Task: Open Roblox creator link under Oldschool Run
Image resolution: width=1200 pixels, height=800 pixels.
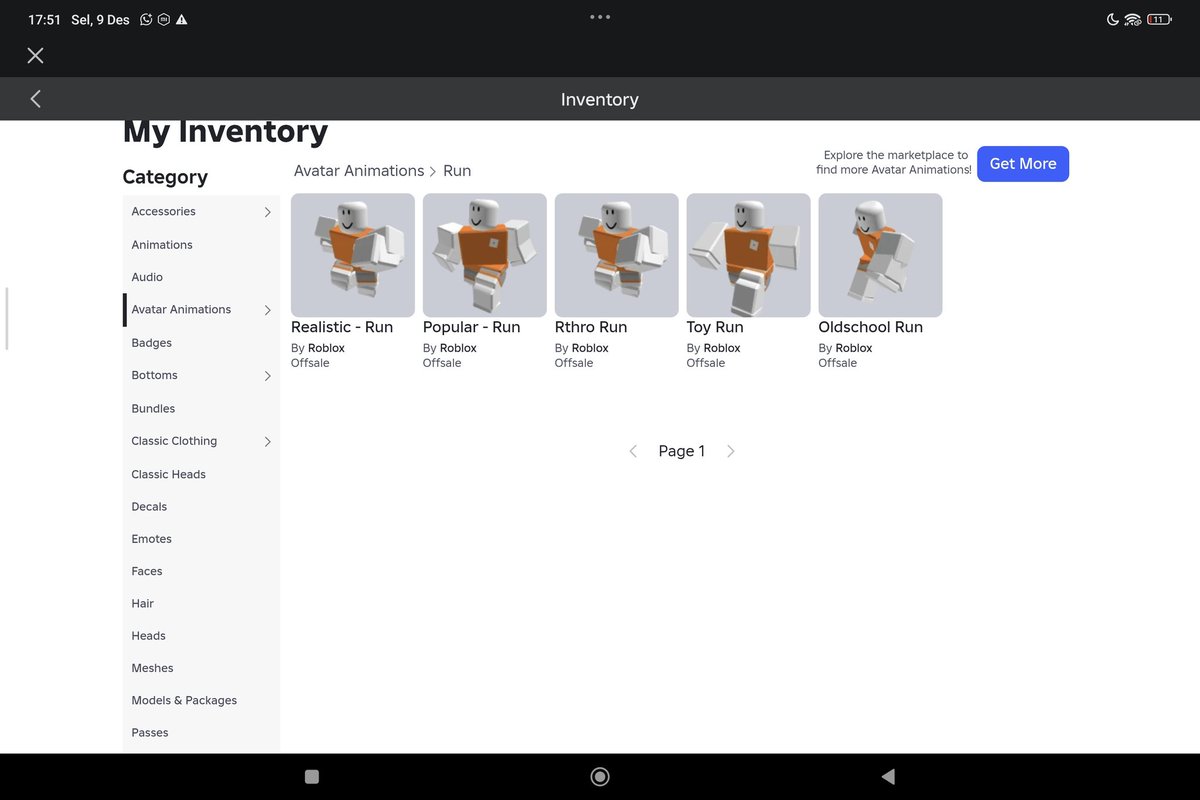Action: pos(854,348)
